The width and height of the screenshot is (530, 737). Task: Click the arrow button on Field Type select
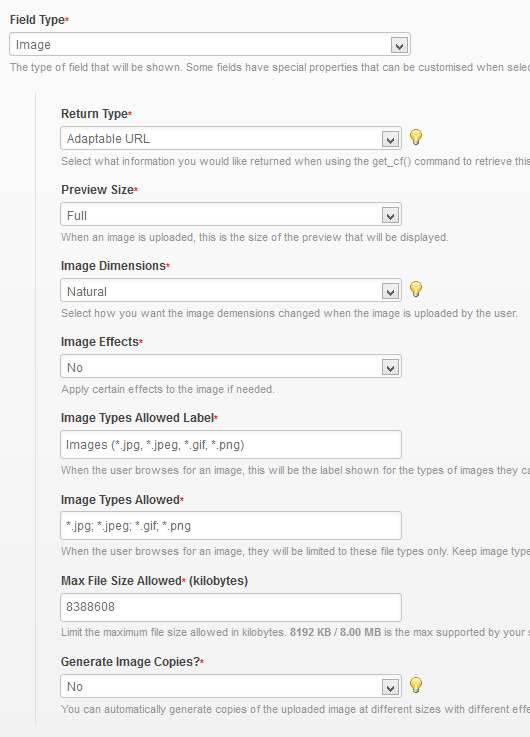[x=399, y=46]
